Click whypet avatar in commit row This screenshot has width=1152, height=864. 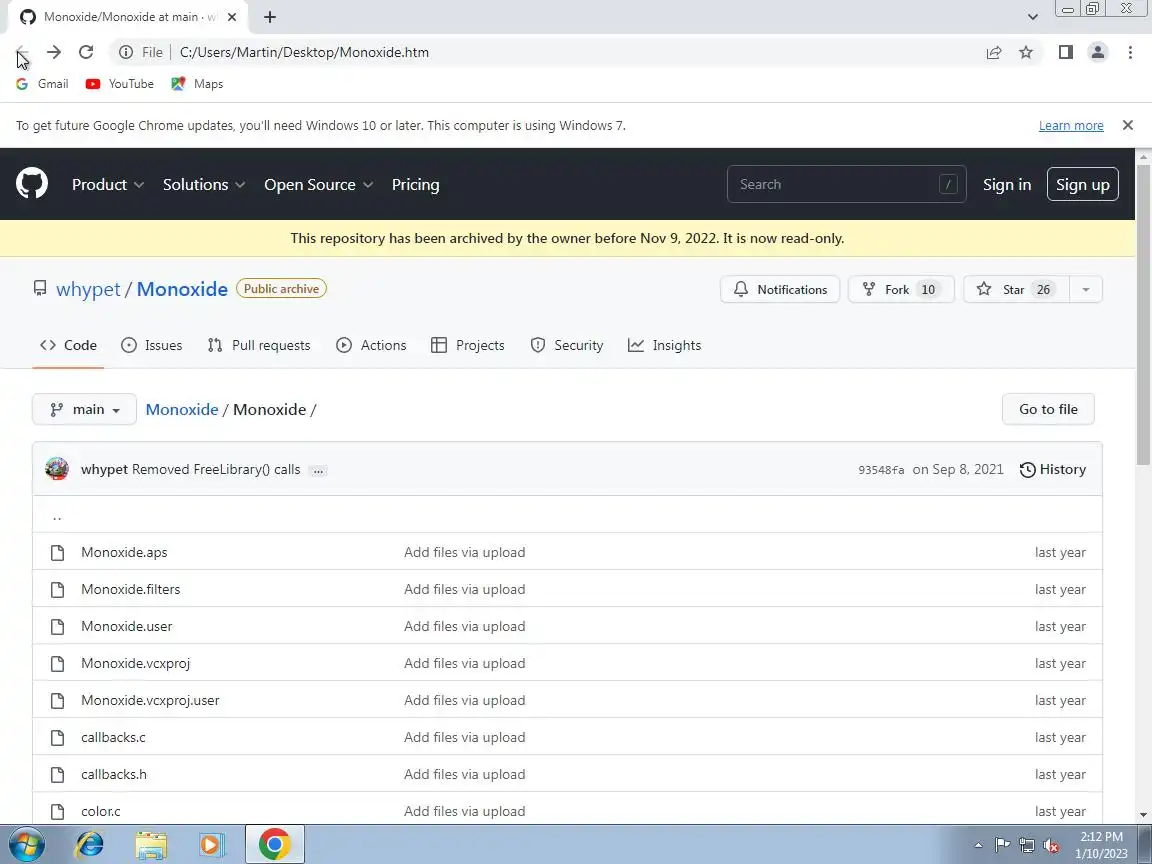pos(57,469)
